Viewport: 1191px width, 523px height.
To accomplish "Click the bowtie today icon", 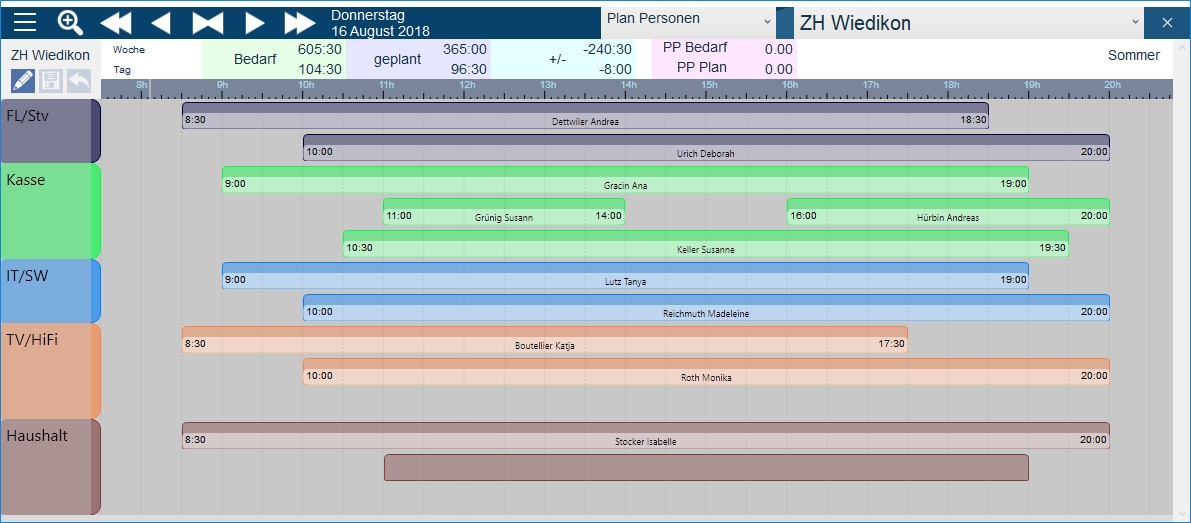I will 208,22.
